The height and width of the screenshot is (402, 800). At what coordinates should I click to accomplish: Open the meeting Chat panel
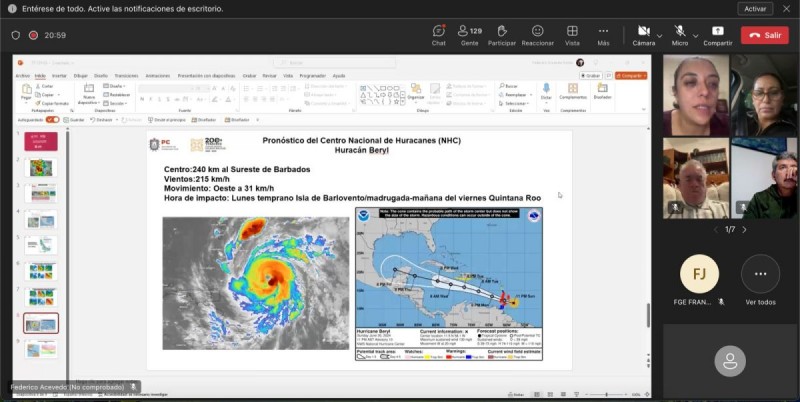[439, 35]
